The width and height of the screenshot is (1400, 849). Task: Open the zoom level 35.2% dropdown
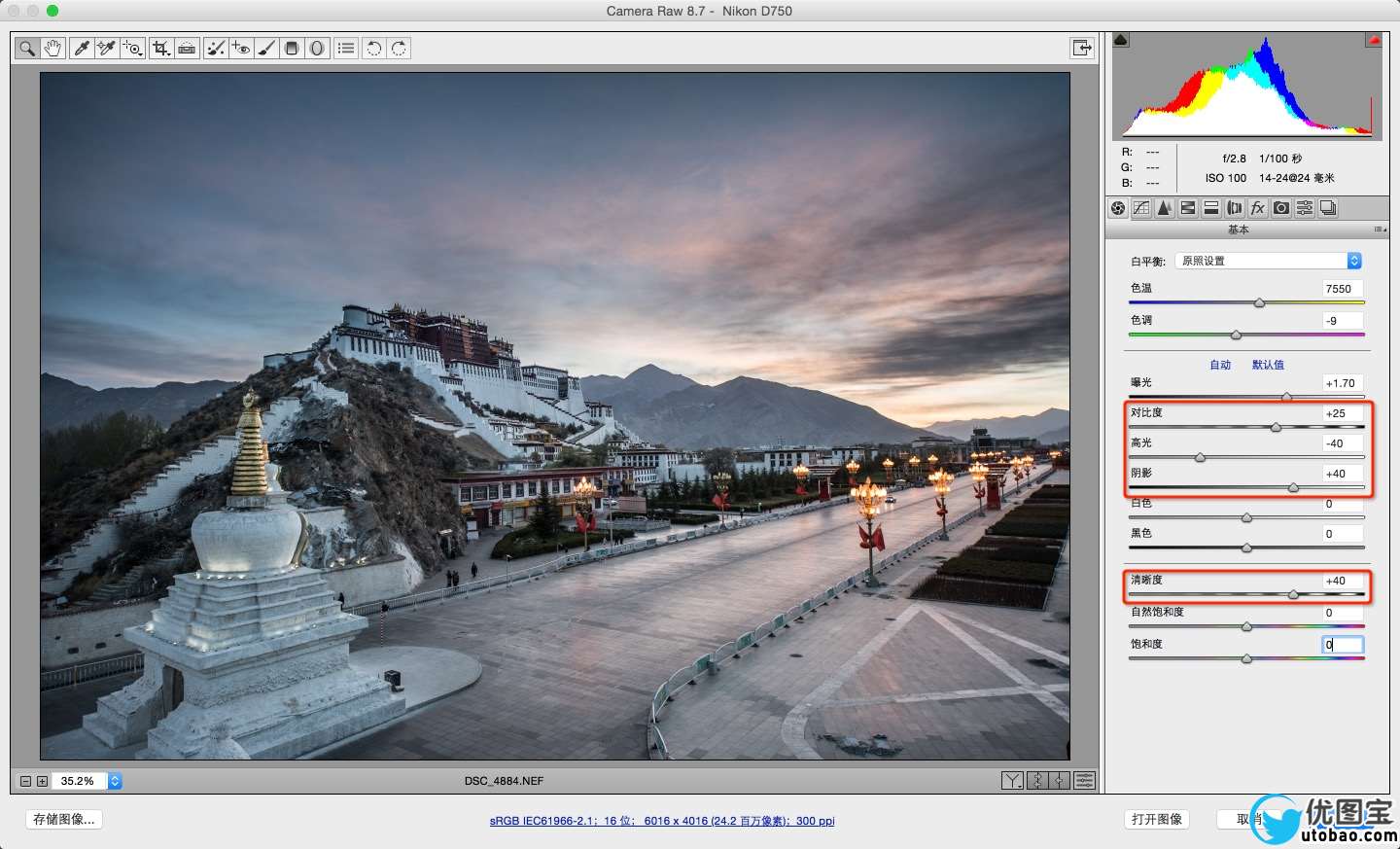tap(115, 781)
